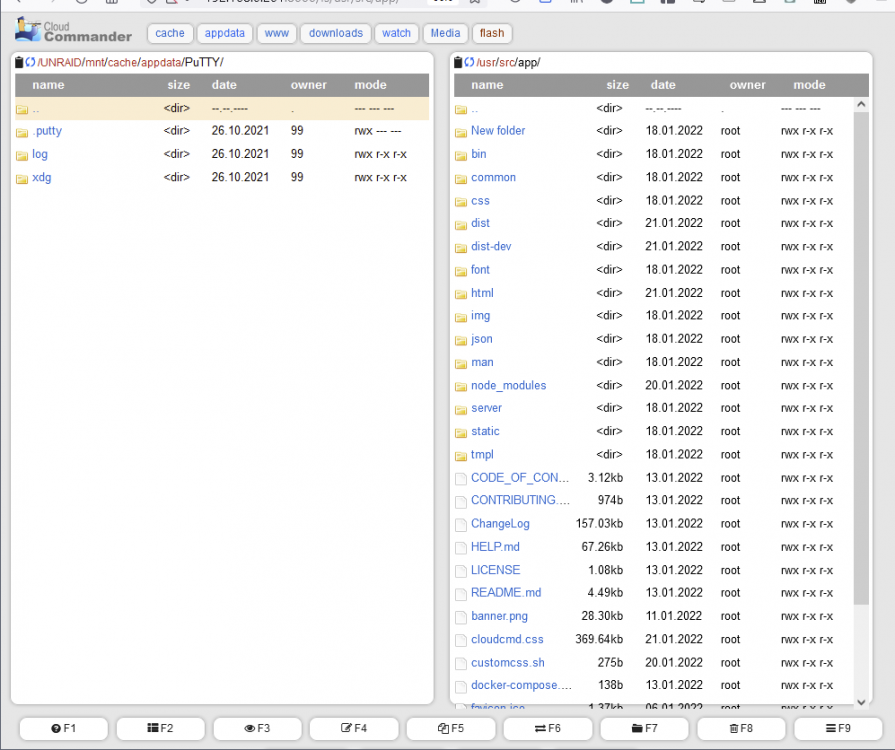Click the Cloud Commander logo
Viewport: 895px width, 750px height.
(x=73, y=31)
